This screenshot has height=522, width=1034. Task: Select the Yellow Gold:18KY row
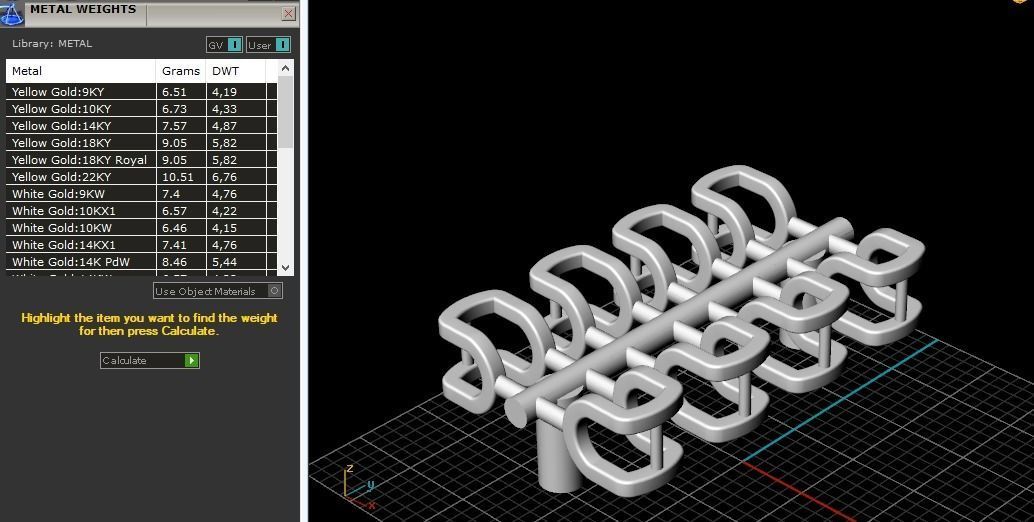pyautogui.click(x=141, y=143)
